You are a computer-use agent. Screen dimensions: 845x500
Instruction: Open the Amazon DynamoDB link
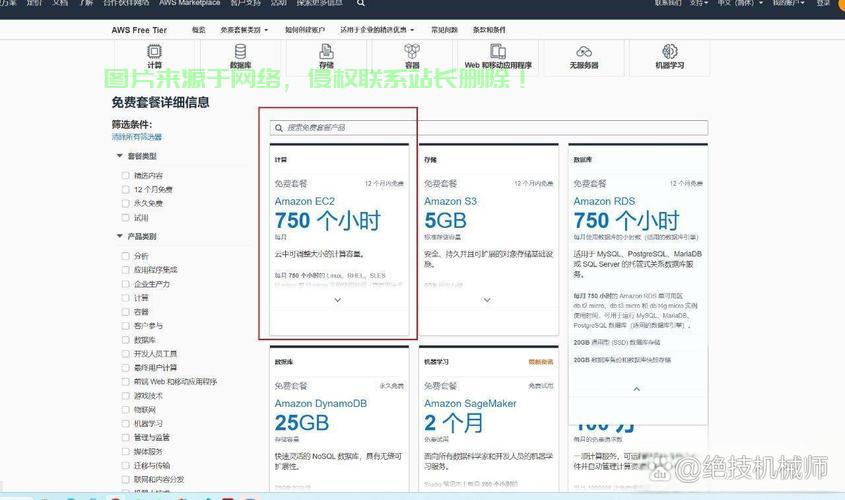pyautogui.click(x=321, y=404)
